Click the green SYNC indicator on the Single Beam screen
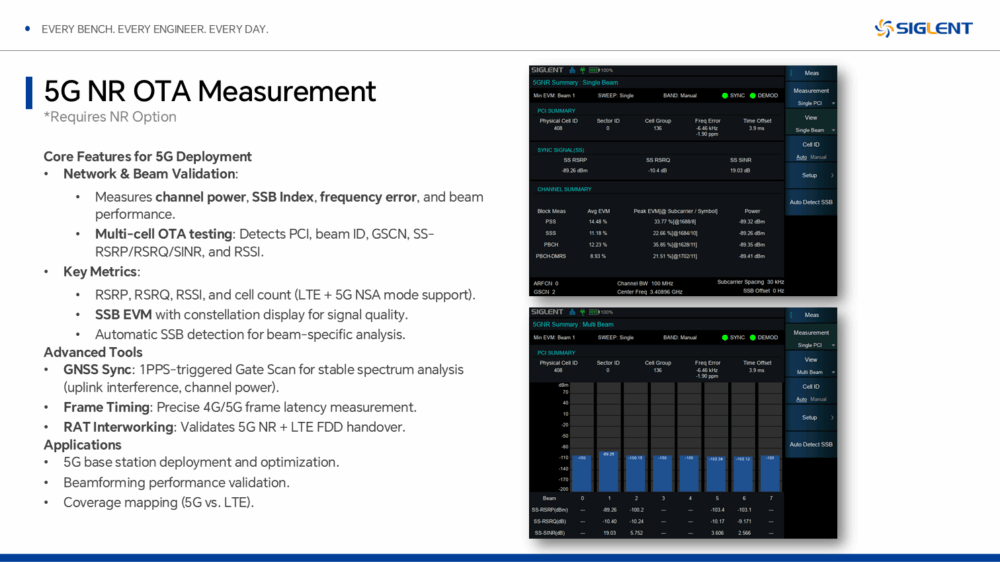 (725, 95)
